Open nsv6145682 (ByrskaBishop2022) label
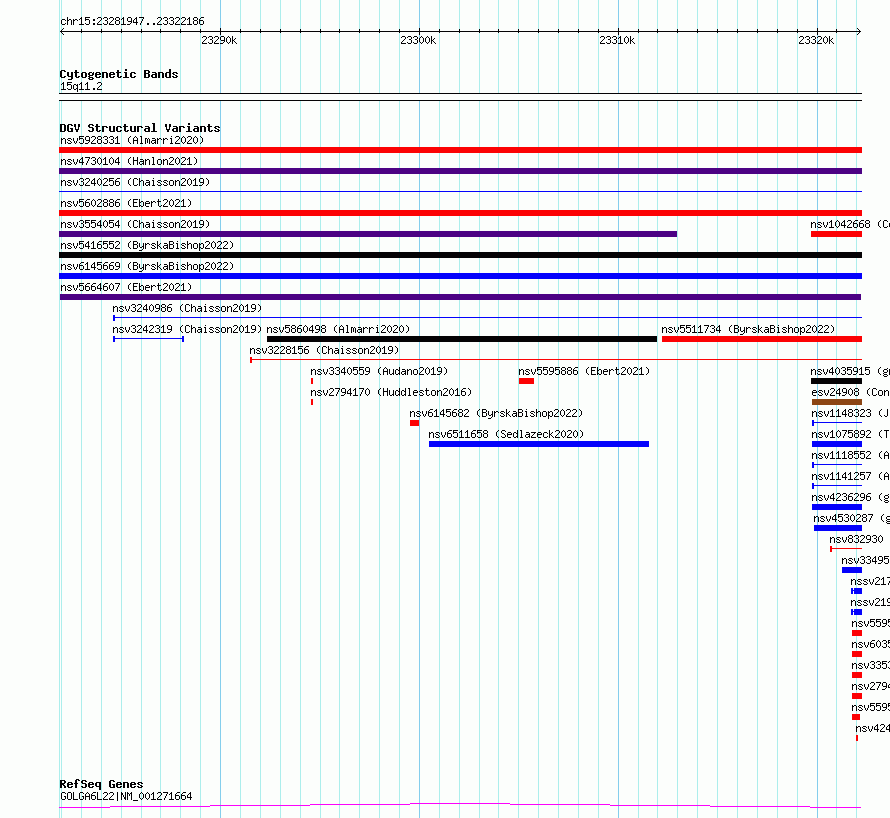Screen dimensions: 890x818 496,413
